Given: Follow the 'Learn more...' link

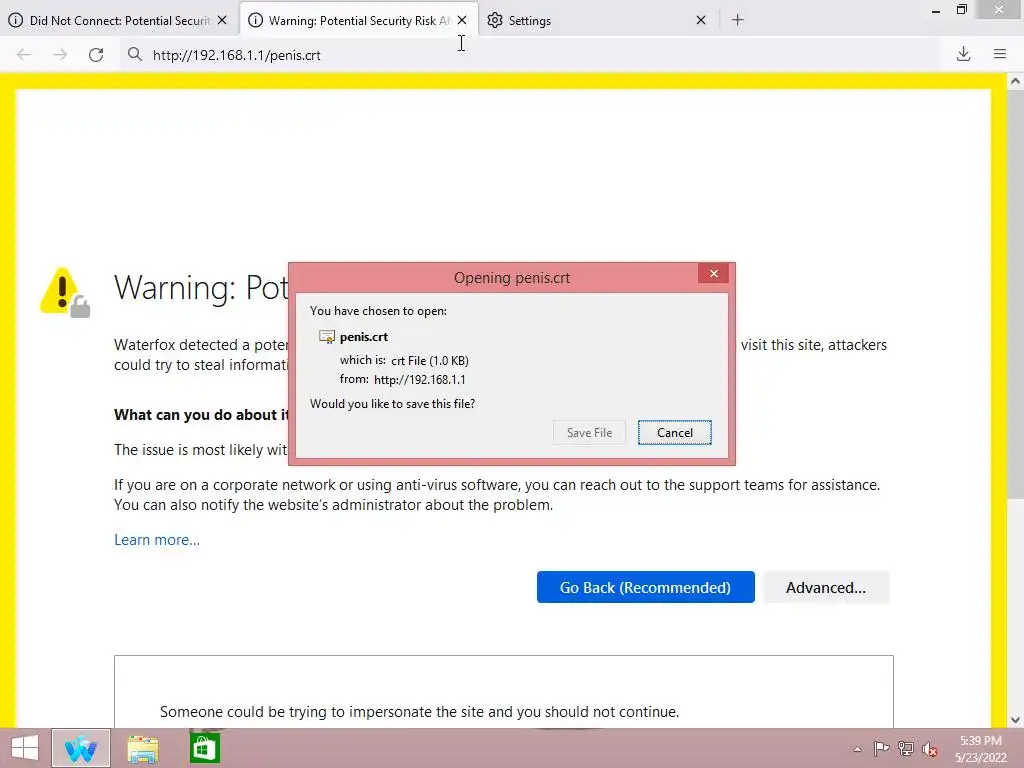Looking at the screenshot, I should [x=157, y=540].
